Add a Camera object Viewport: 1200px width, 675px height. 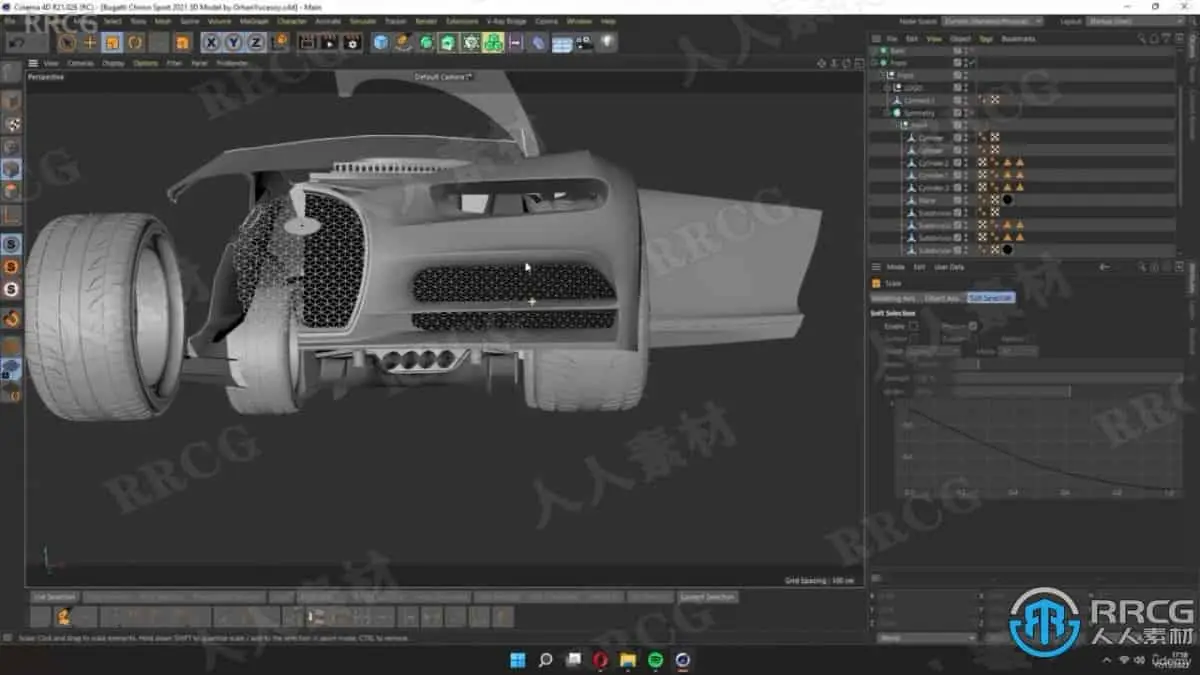(x=584, y=42)
